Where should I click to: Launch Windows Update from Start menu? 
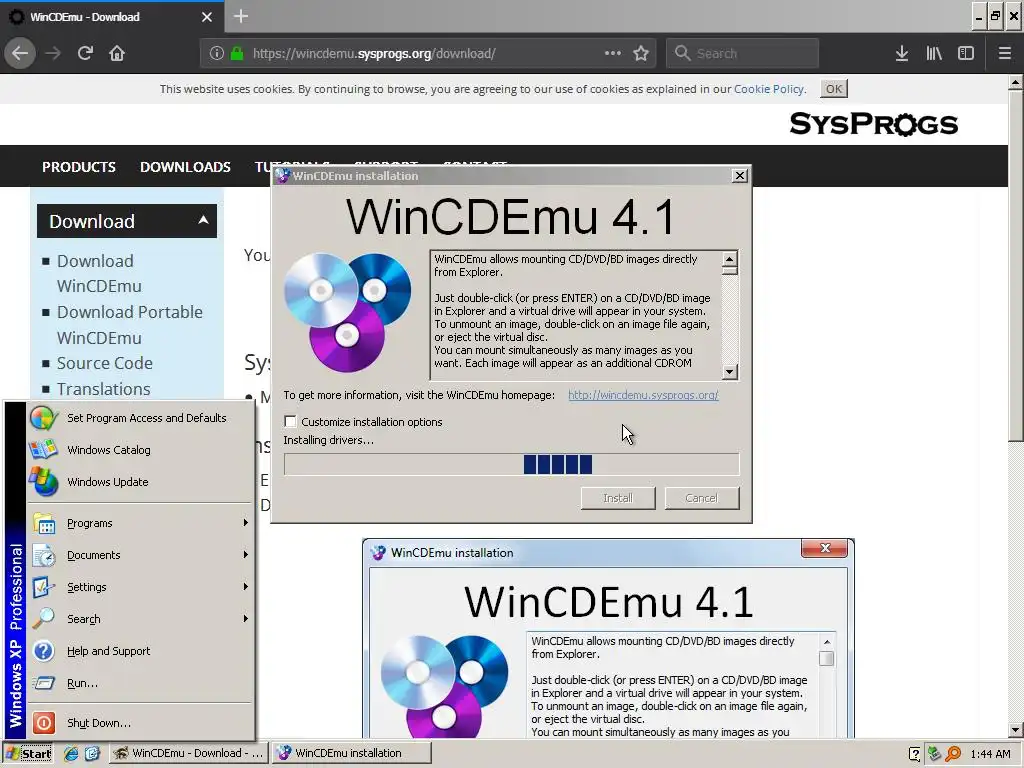[140, 482]
